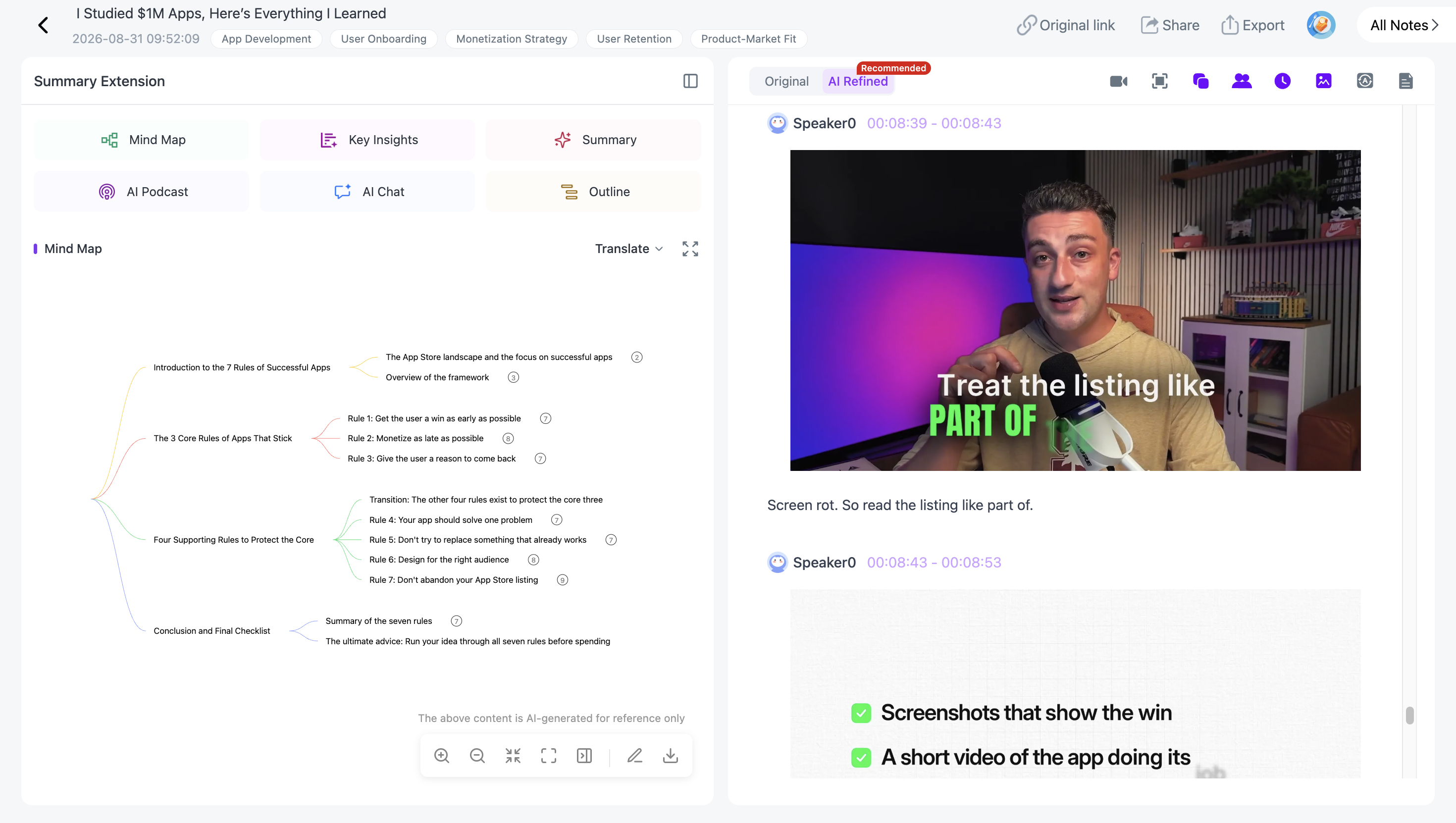1456x823 pixels.
Task: Download the mind map
Action: pos(671,756)
